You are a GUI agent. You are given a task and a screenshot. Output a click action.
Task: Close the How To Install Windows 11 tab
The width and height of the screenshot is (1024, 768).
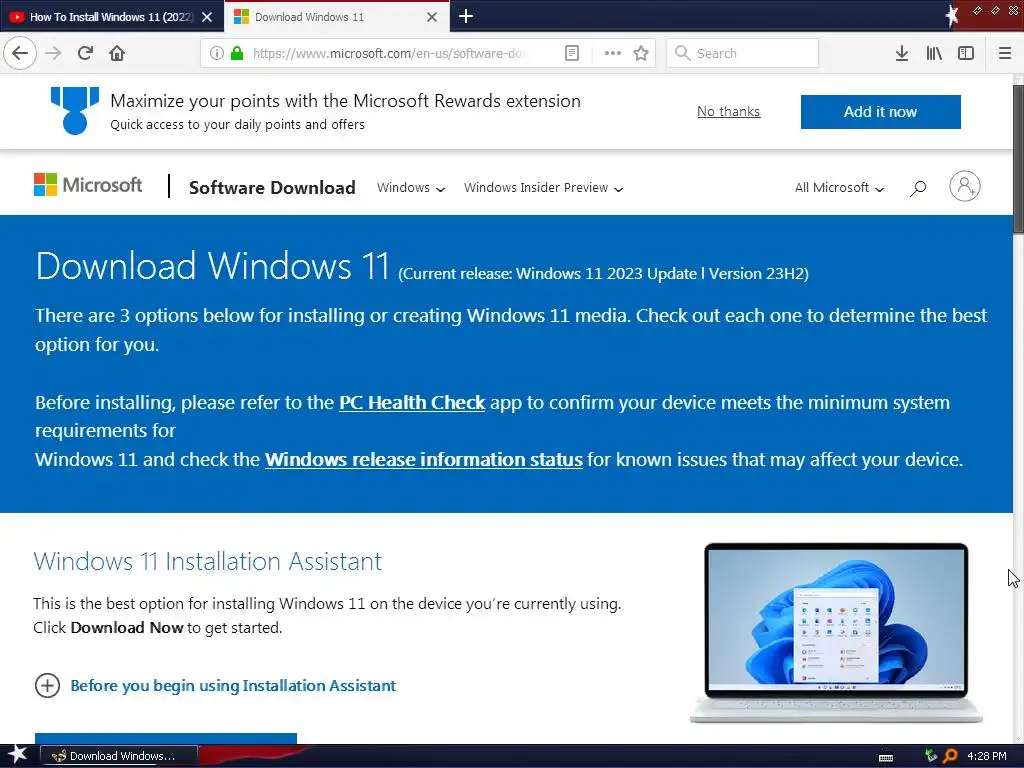click(x=207, y=17)
